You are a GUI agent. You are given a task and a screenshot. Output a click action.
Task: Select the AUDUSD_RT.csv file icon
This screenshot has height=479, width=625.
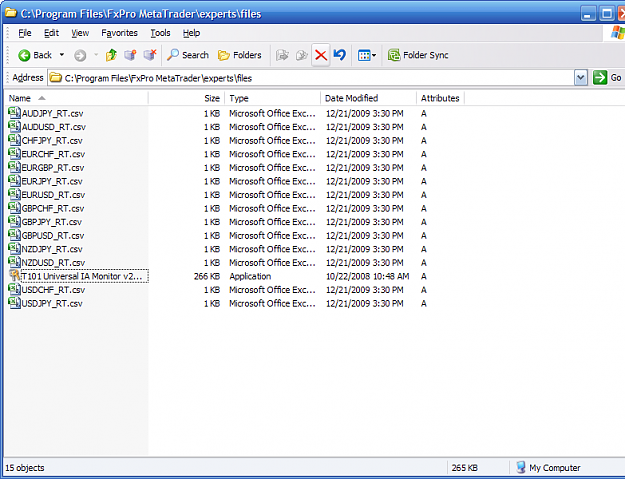tap(14, 126)
